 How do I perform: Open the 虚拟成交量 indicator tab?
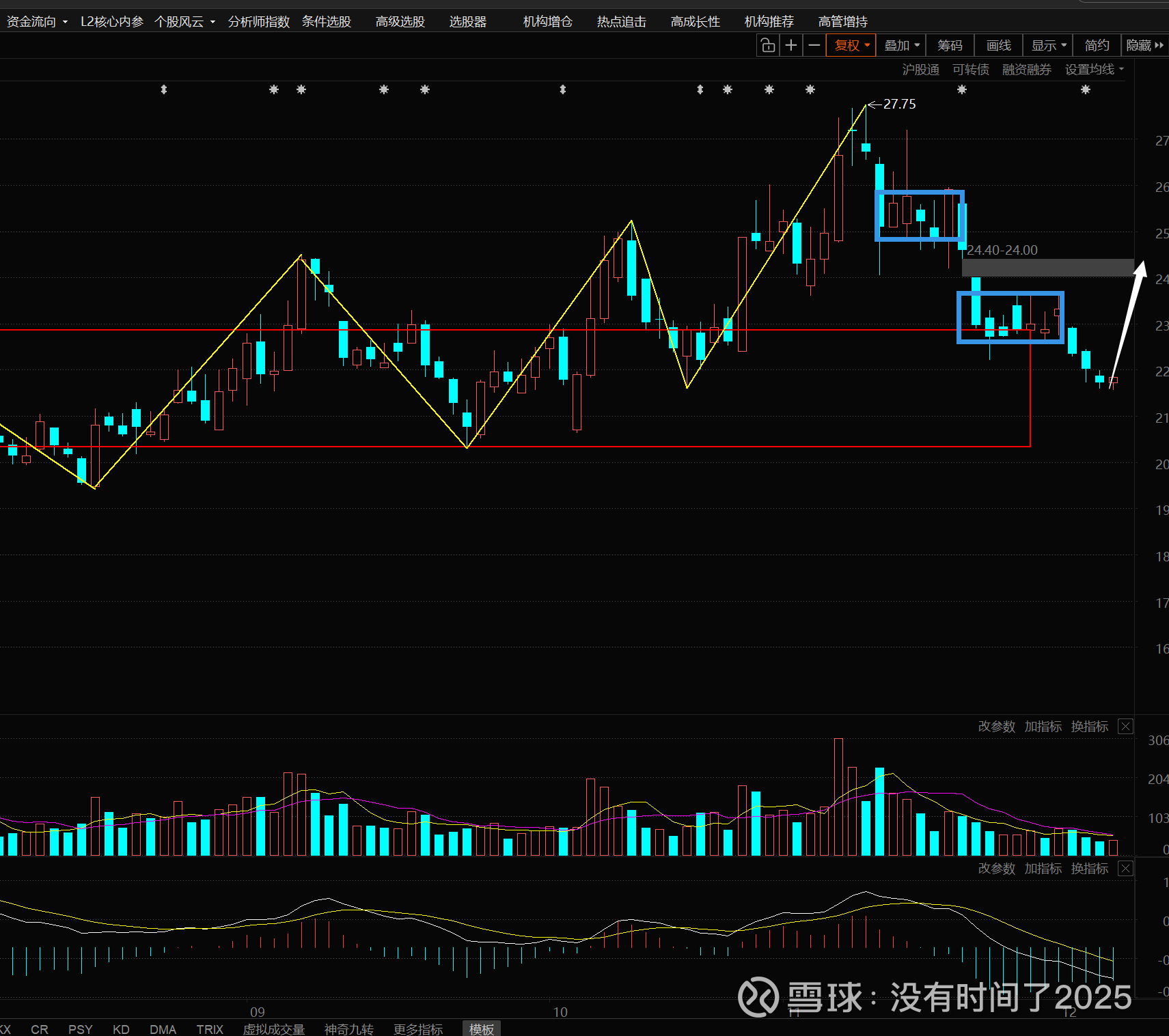274,1029
